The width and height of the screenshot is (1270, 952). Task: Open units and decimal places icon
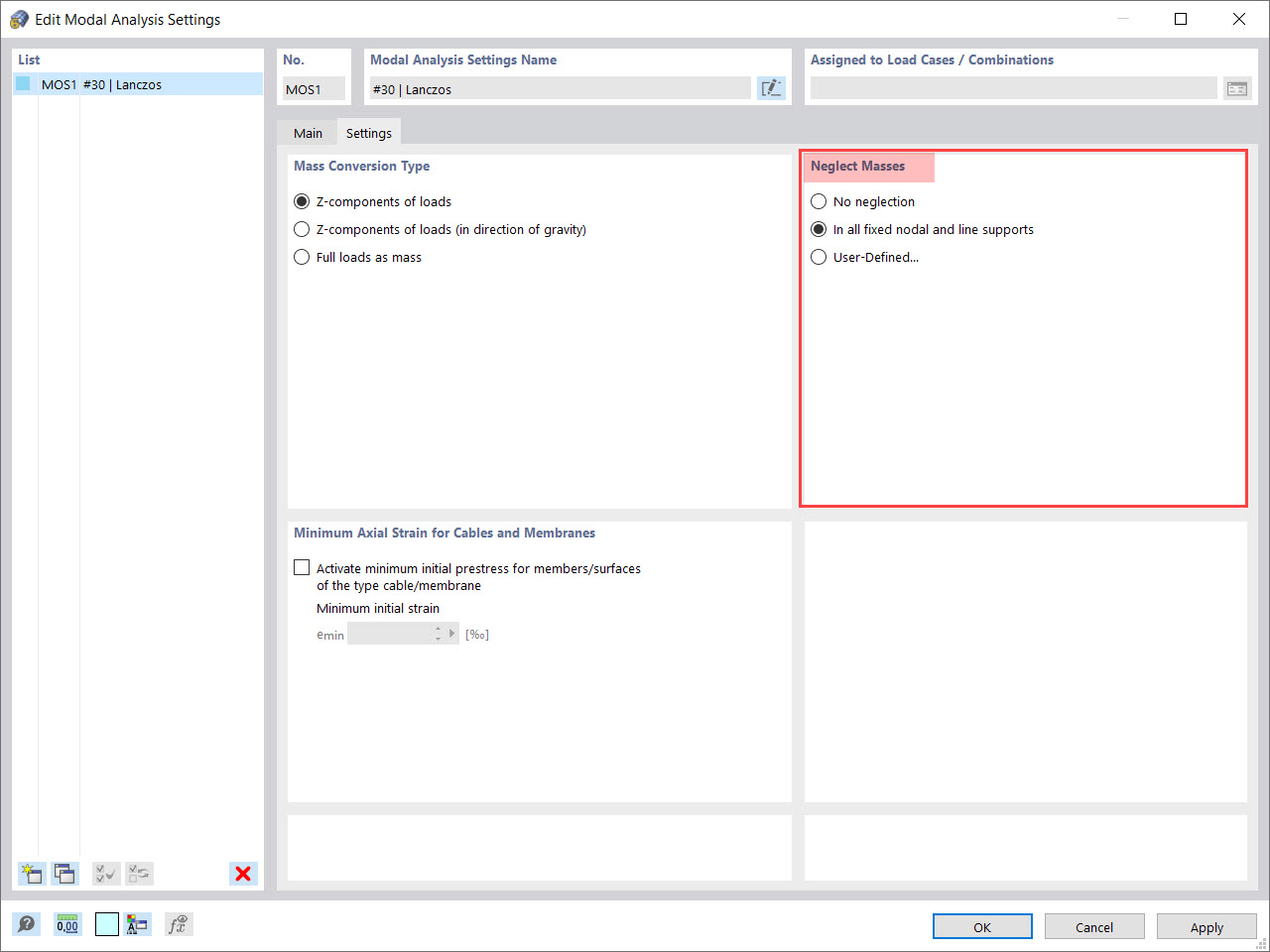coord(67,924)
